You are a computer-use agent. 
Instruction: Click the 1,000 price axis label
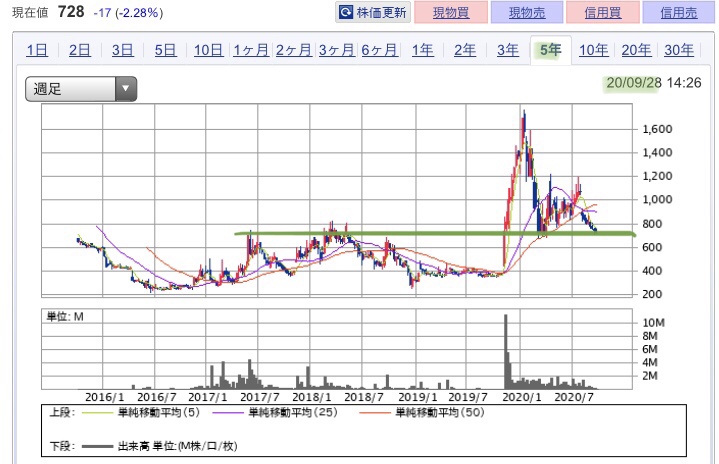(657, 199)
